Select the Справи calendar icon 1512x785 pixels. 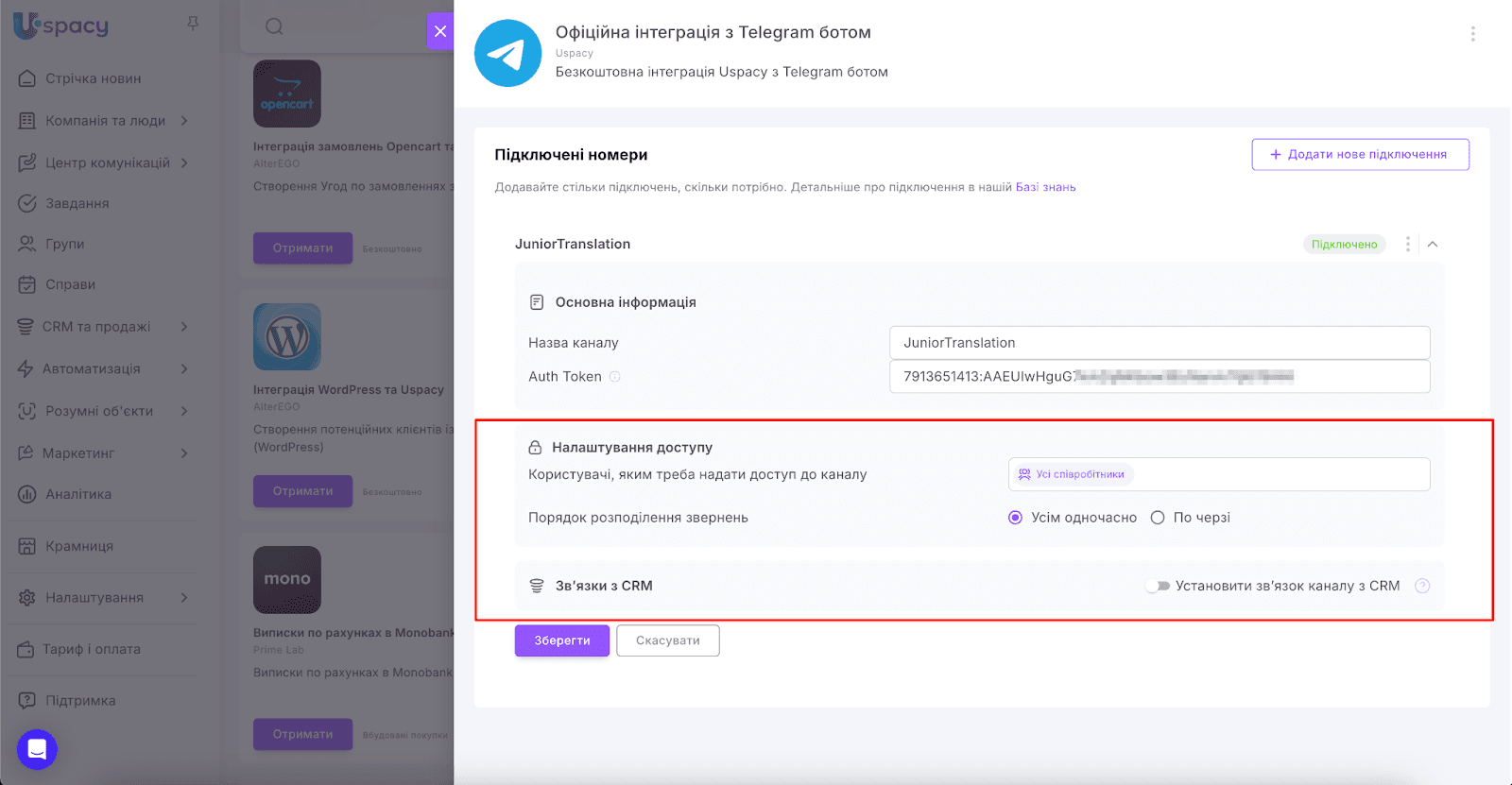click(26, 284)
